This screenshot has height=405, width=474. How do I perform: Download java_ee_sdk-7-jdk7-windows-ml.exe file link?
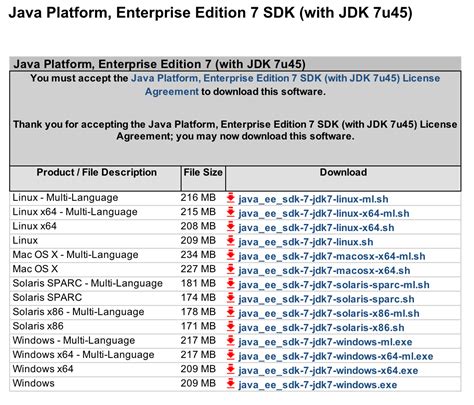[x=325, y=343]
